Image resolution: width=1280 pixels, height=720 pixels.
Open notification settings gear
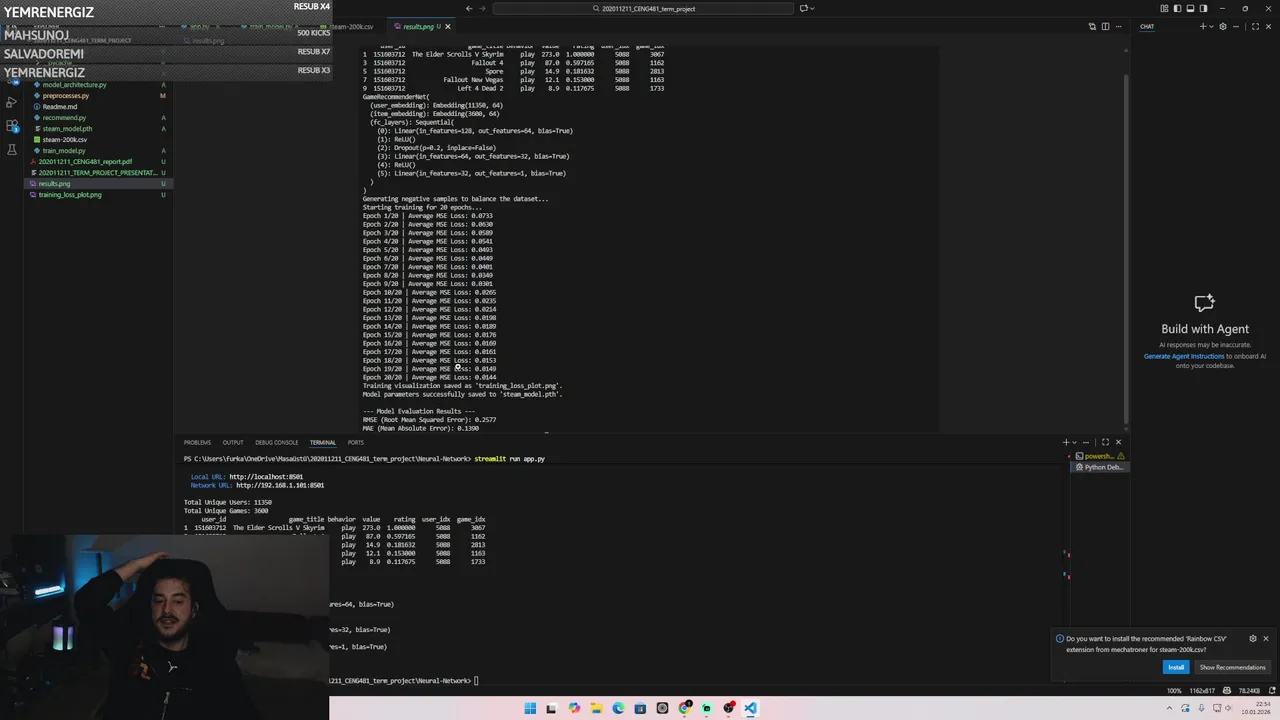[1252, 638]
